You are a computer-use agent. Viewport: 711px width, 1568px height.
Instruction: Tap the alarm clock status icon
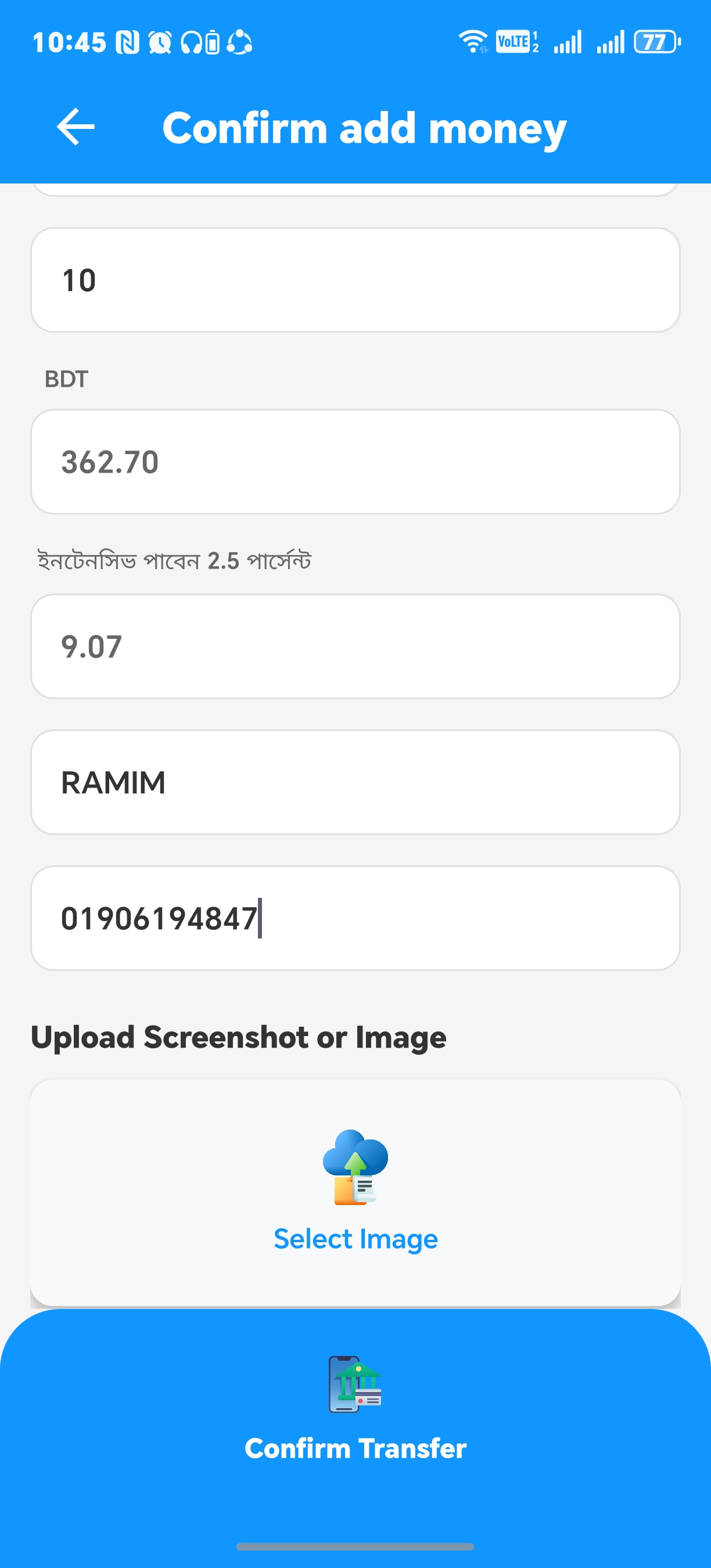pos(160,42)
